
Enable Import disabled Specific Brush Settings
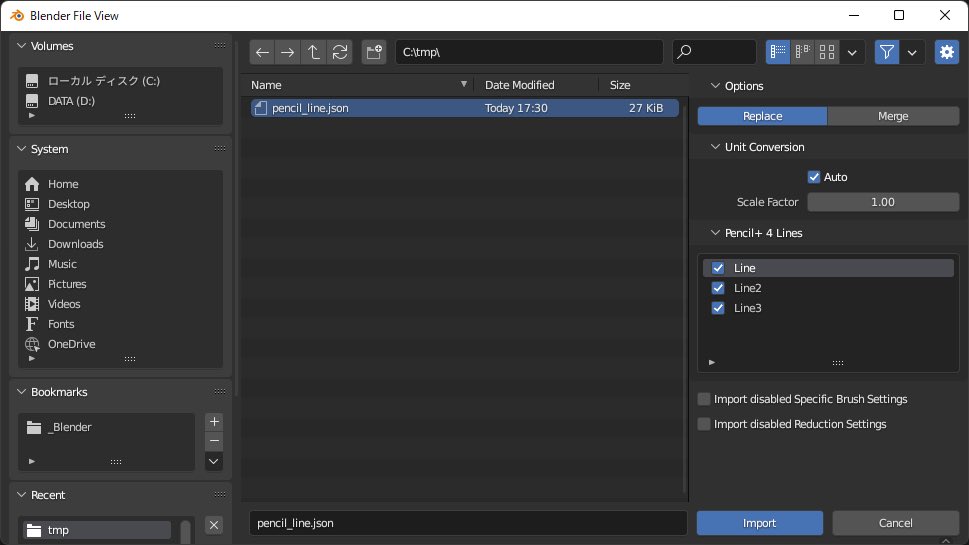pyautogui.click(x=704, y=399)
